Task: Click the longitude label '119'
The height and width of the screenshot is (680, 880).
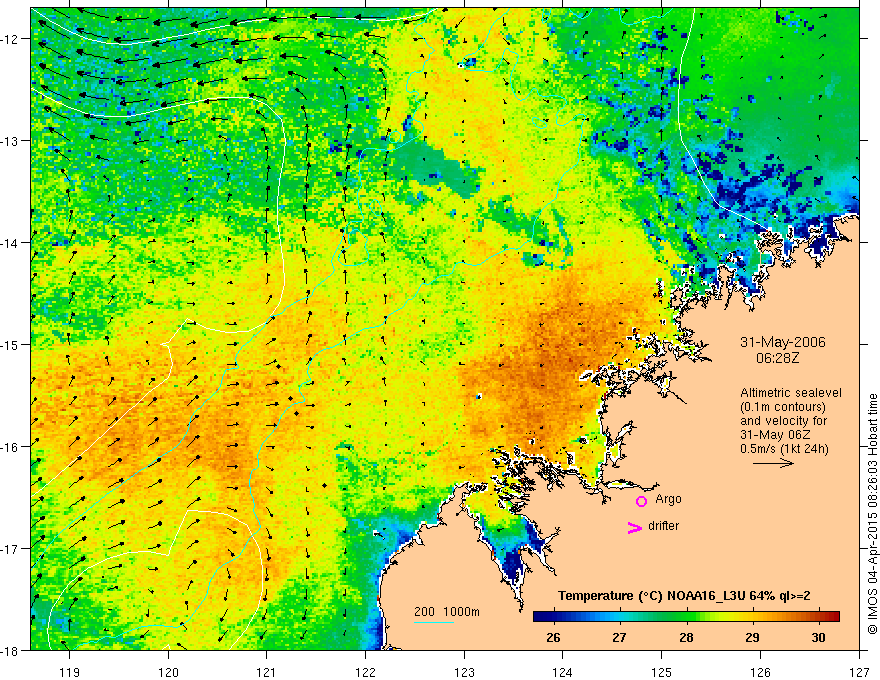Action: (x=70, y=672)
